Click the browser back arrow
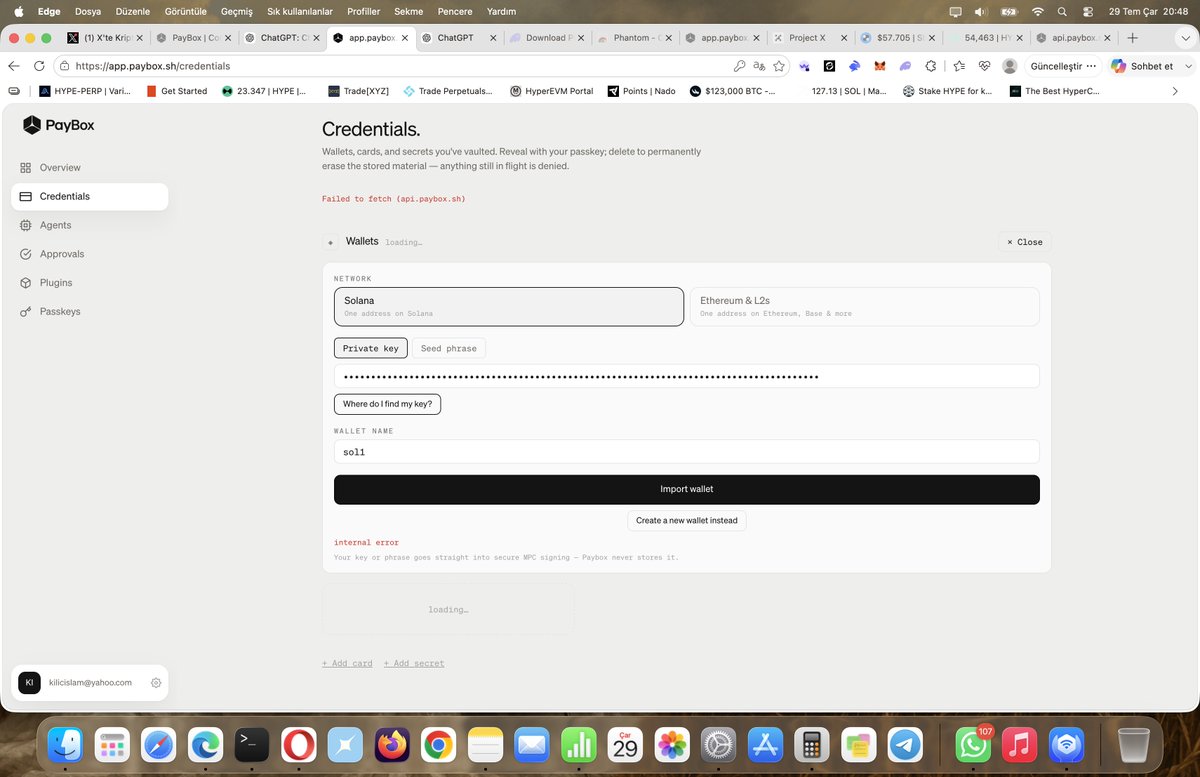The width and height of the screenshot is (1200, 777). click(x=14, y=66)
